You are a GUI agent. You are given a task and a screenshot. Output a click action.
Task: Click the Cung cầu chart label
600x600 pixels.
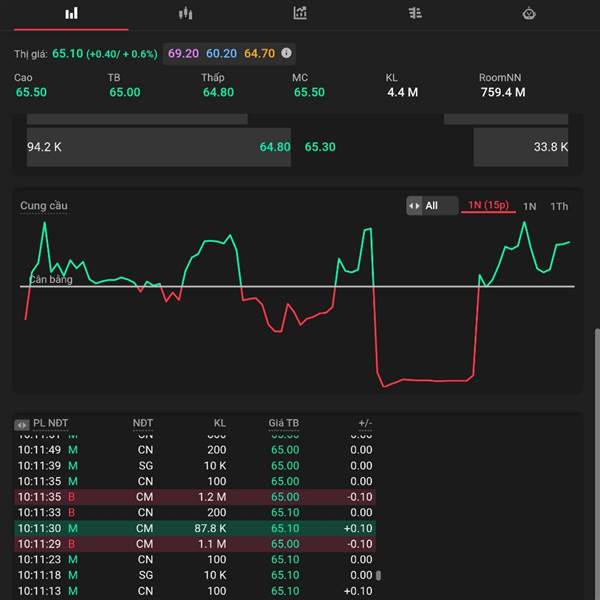point(44,206)
